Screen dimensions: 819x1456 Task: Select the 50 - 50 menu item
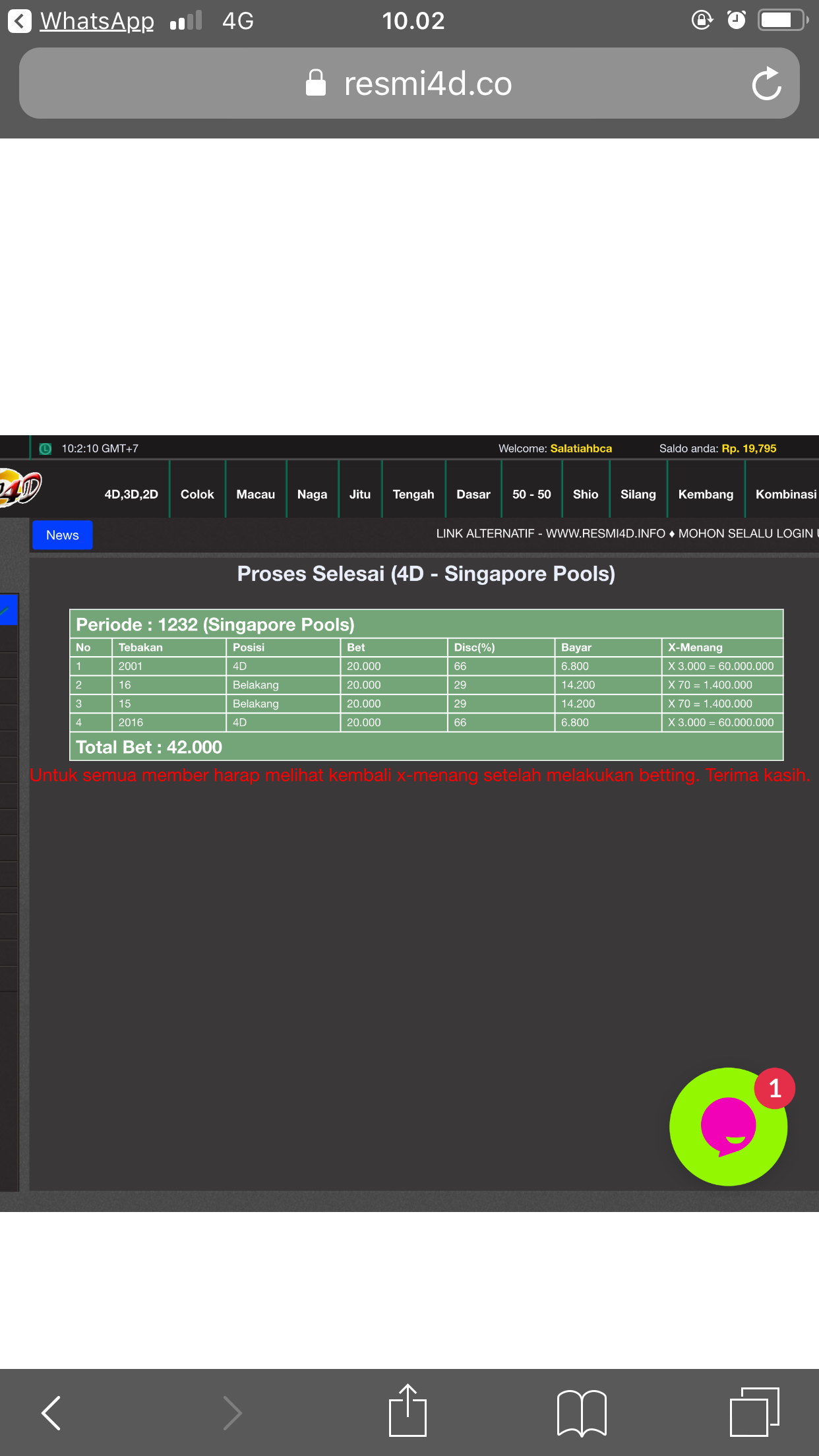pyautogui.click(x=531, y=495)
